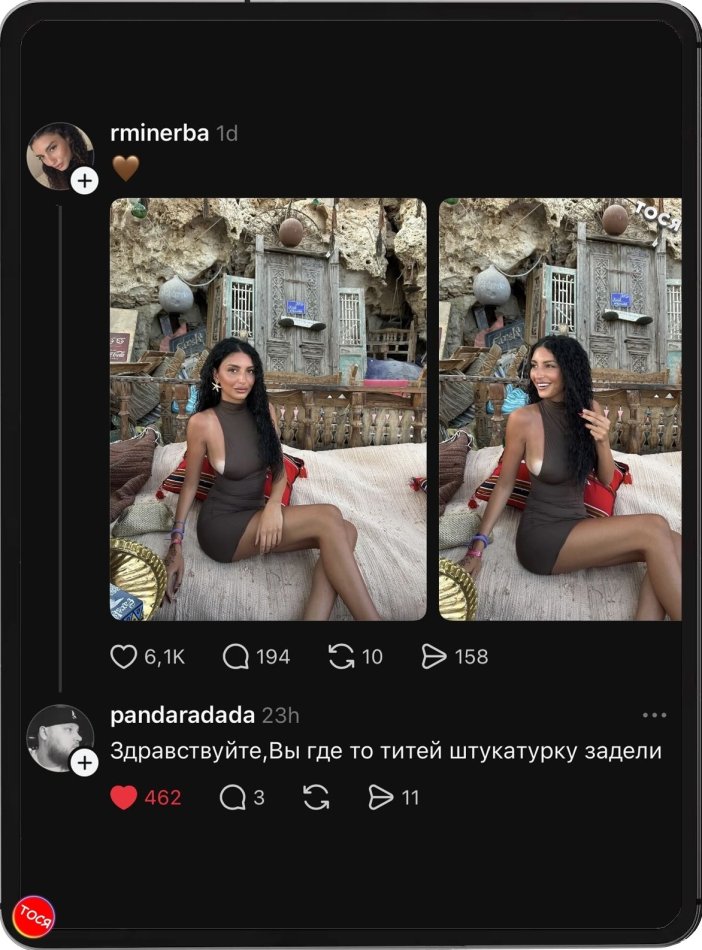This screenshot has width=702, height=950.
Task: Follow pandaradada using the plus badge
Action: tap(85, 764)
